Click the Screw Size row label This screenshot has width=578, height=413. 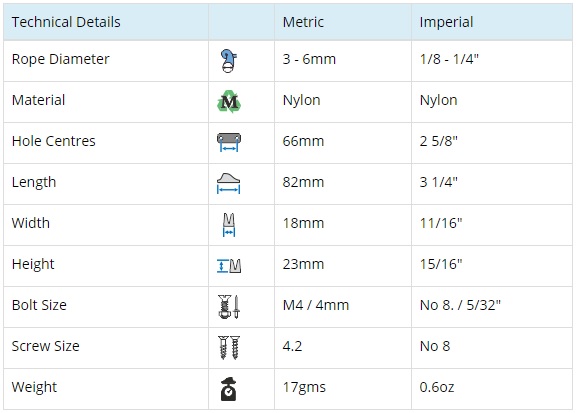click(x=45, y=346)
